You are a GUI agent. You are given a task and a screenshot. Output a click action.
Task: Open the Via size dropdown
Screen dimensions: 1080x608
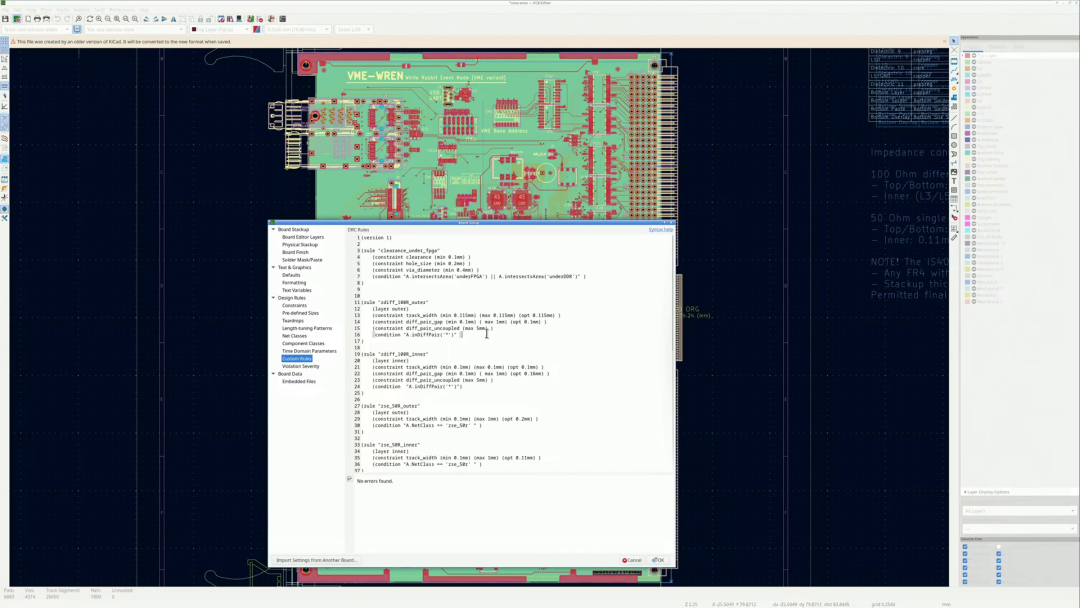click(x=135, y=30)
